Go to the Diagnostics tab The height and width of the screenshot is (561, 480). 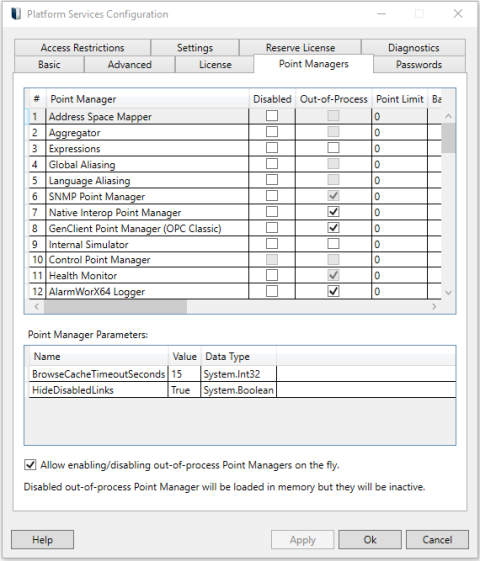413,48
